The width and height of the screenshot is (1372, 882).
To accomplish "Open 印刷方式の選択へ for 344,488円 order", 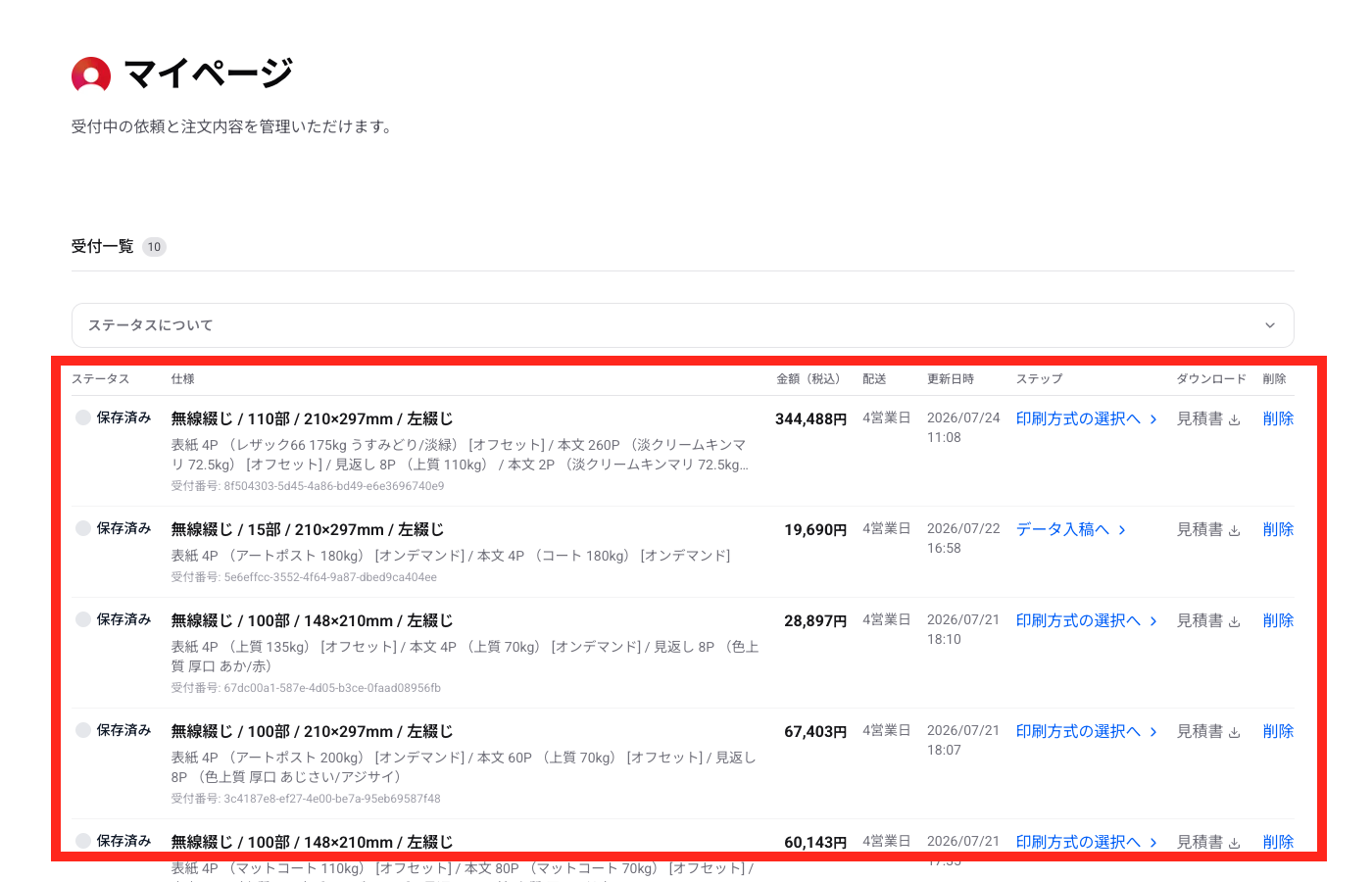I will (1087, 418).
